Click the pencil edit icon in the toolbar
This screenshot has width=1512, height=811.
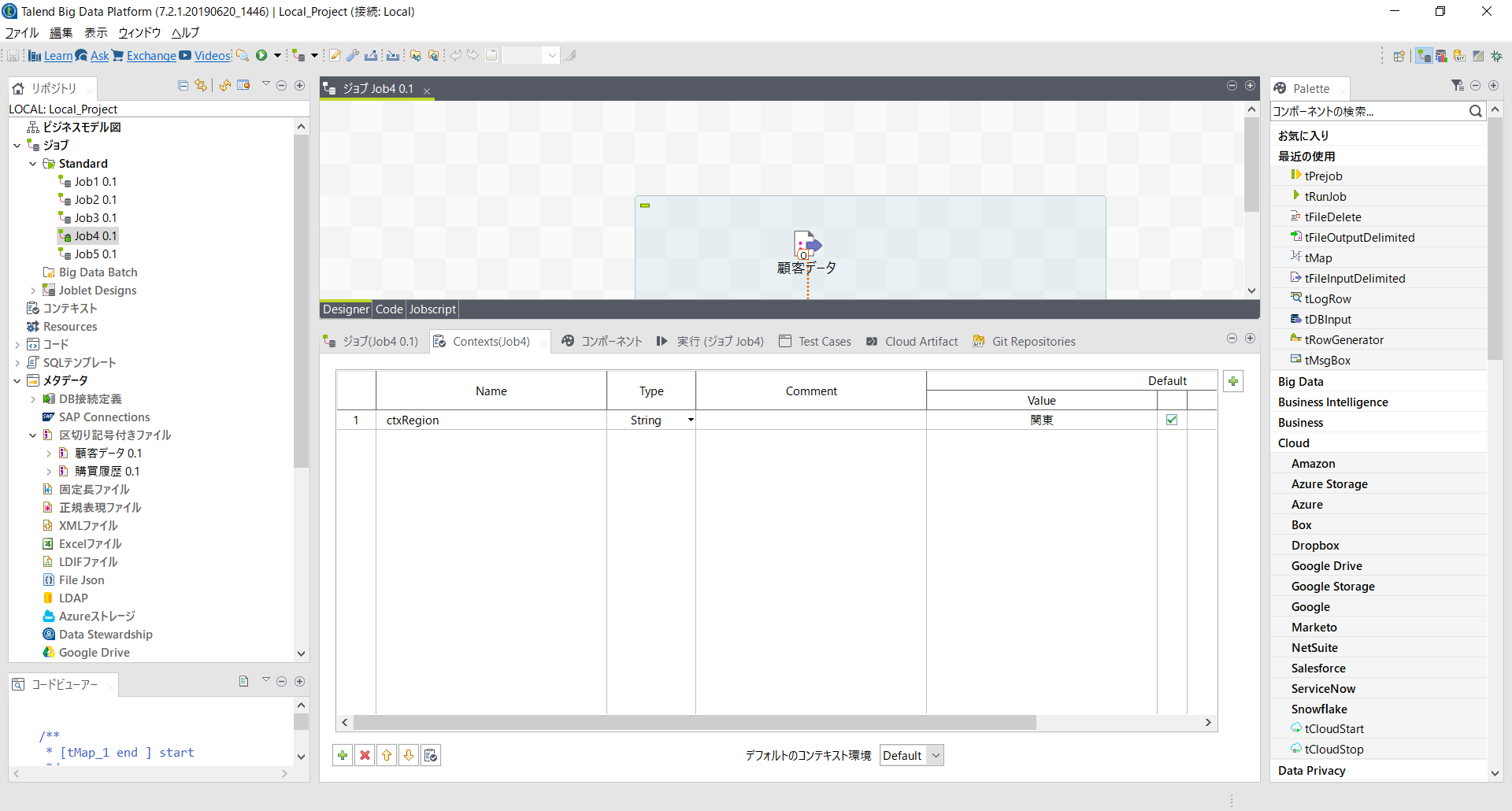(x=335, y=55)
